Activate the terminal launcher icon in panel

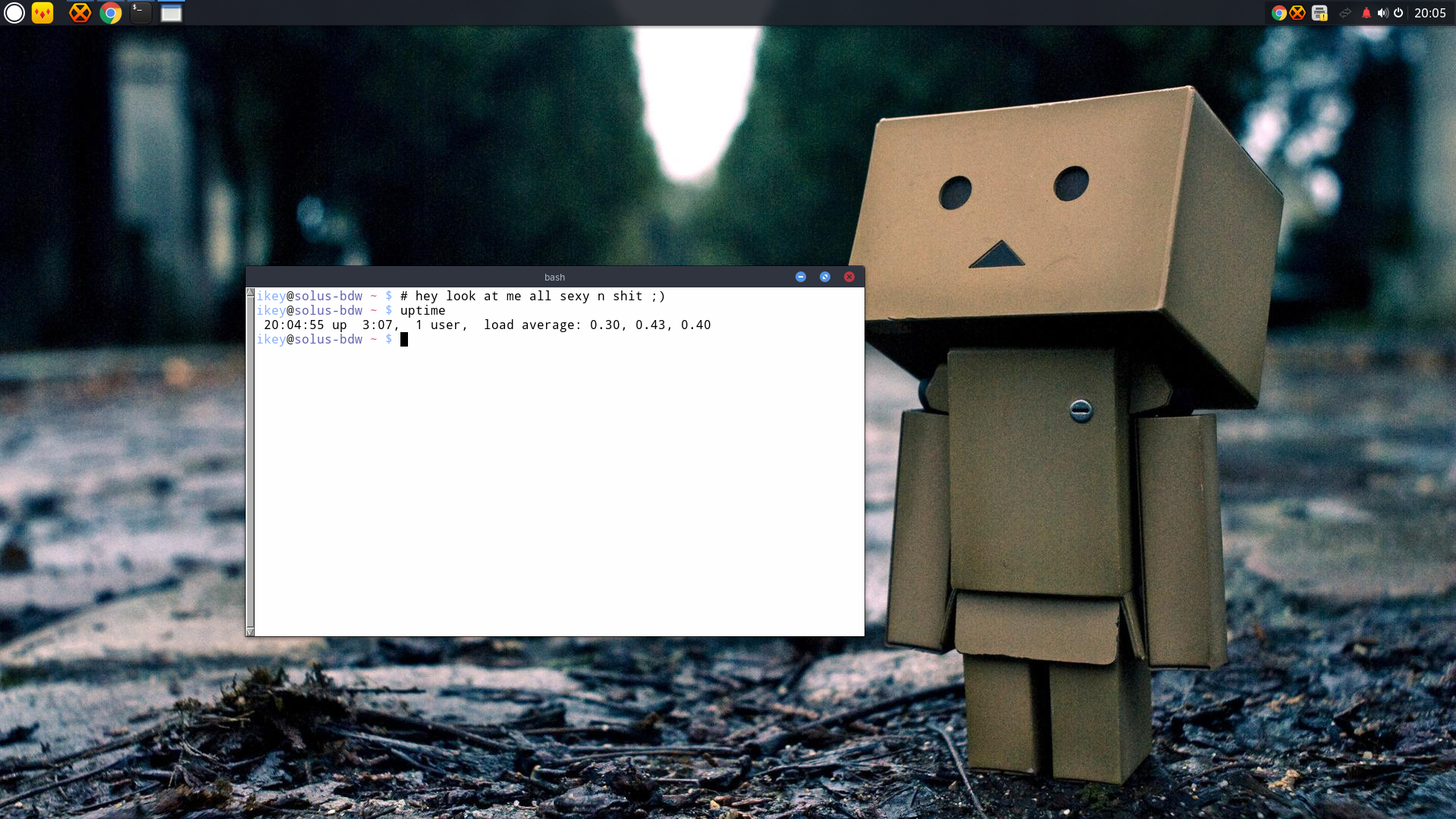click(141, 13)
